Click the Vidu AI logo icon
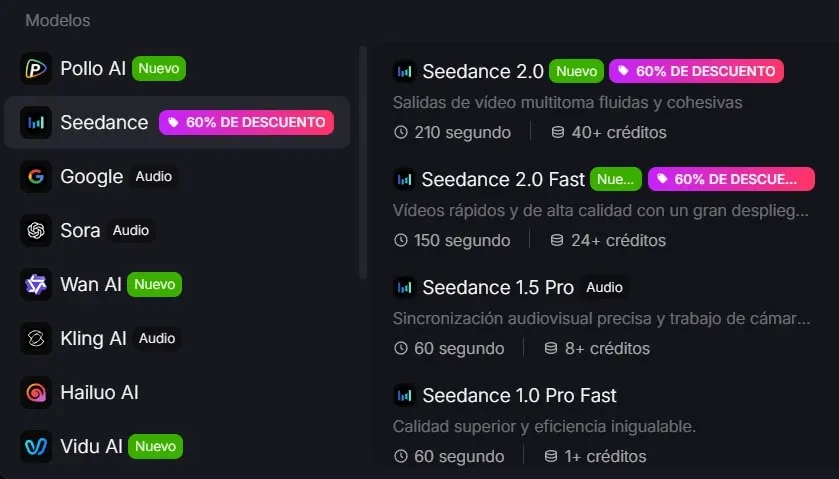 [x=36, y=446]
